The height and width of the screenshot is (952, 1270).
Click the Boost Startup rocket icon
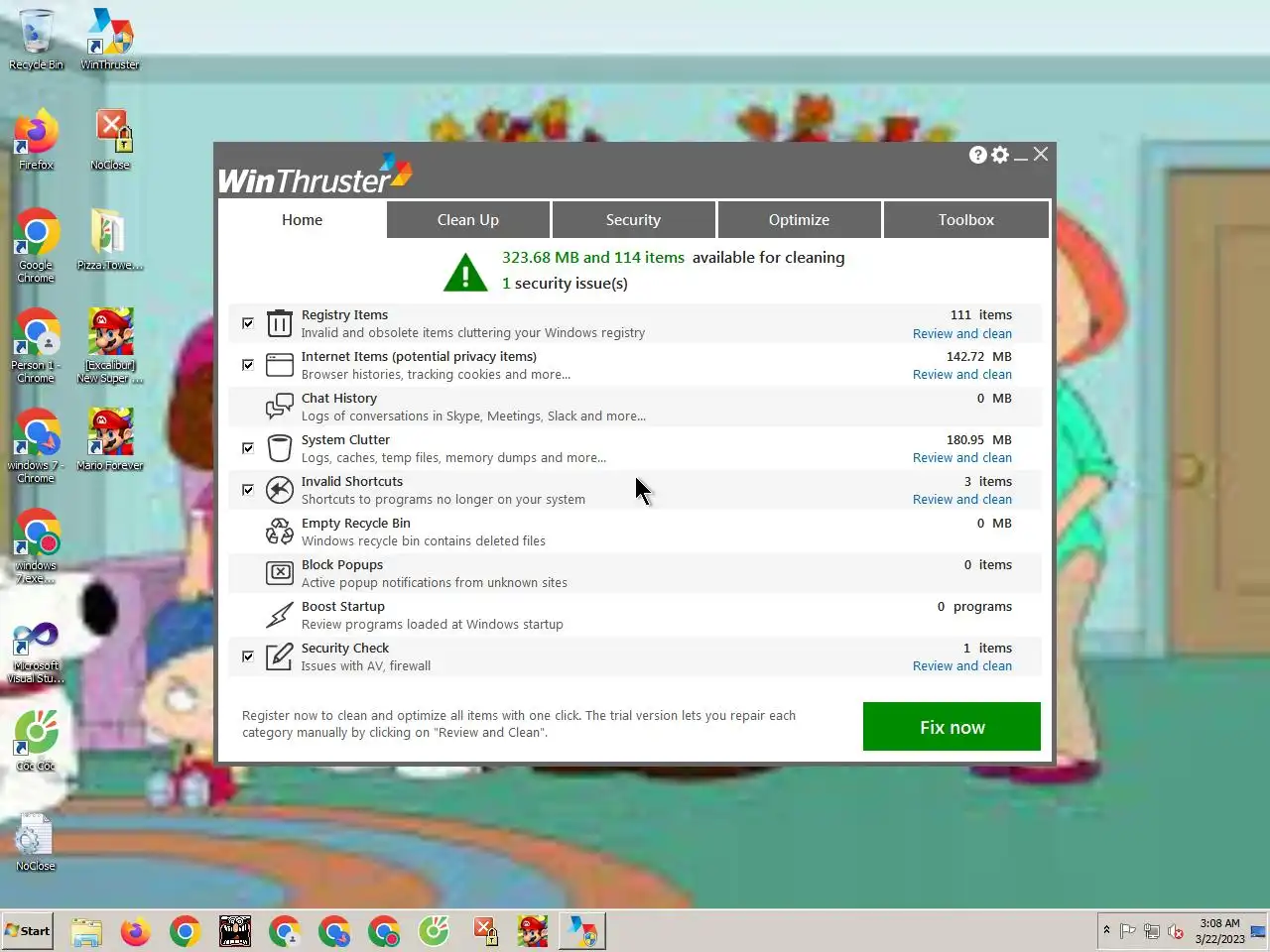click(x=280, y=615)
